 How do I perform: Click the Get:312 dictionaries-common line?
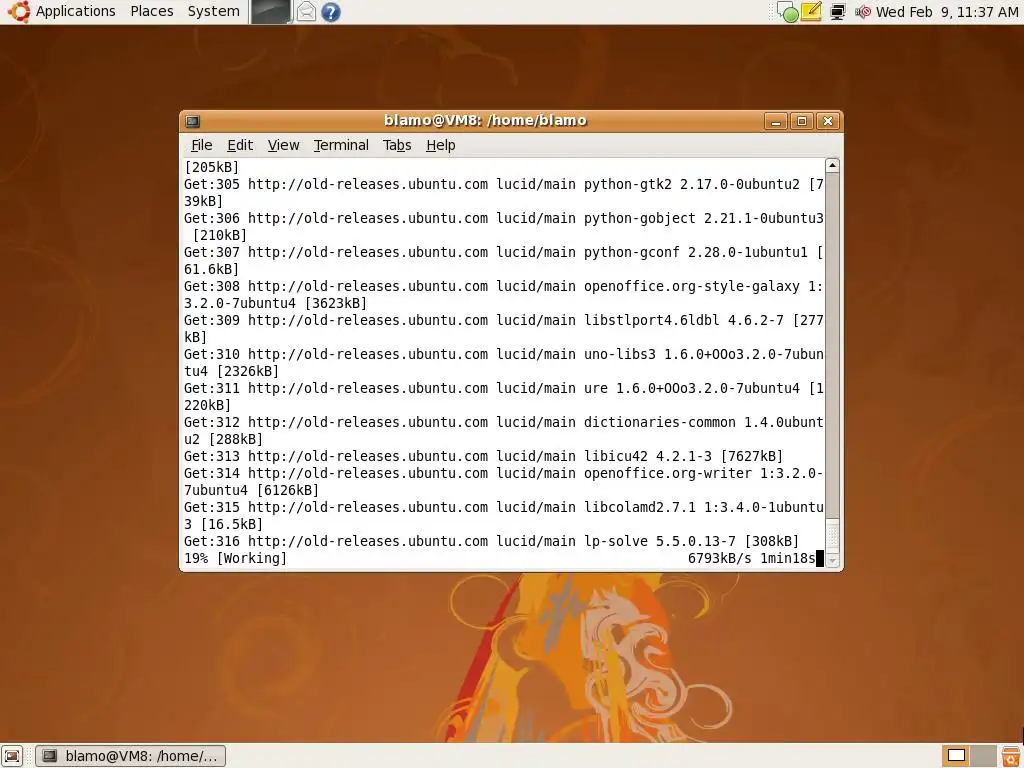click(x=504, y=422)
